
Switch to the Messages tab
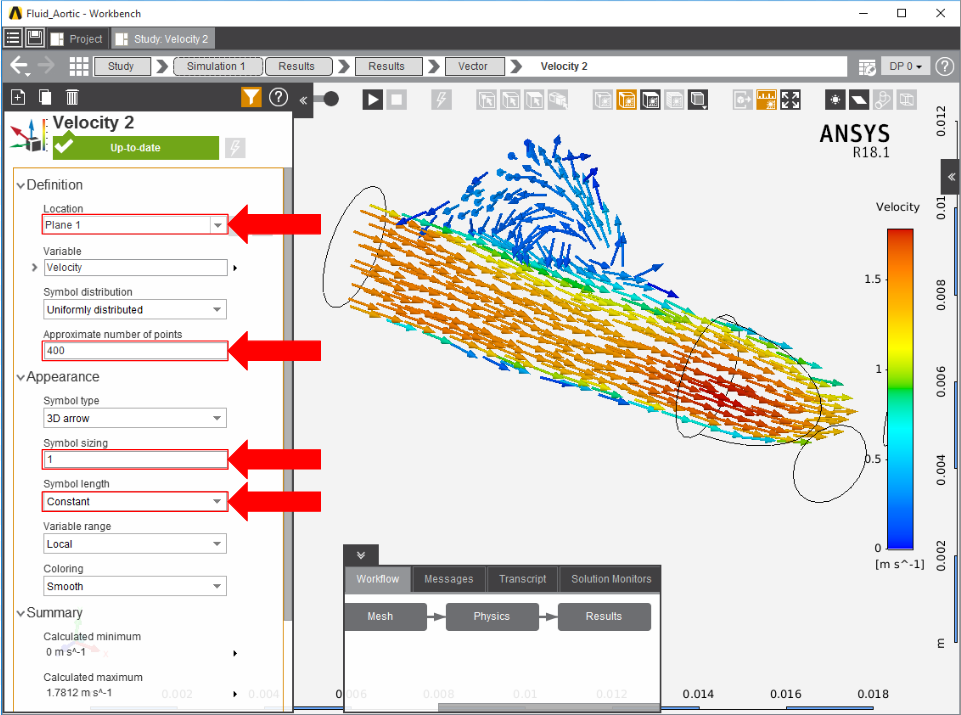pos(449,579)
